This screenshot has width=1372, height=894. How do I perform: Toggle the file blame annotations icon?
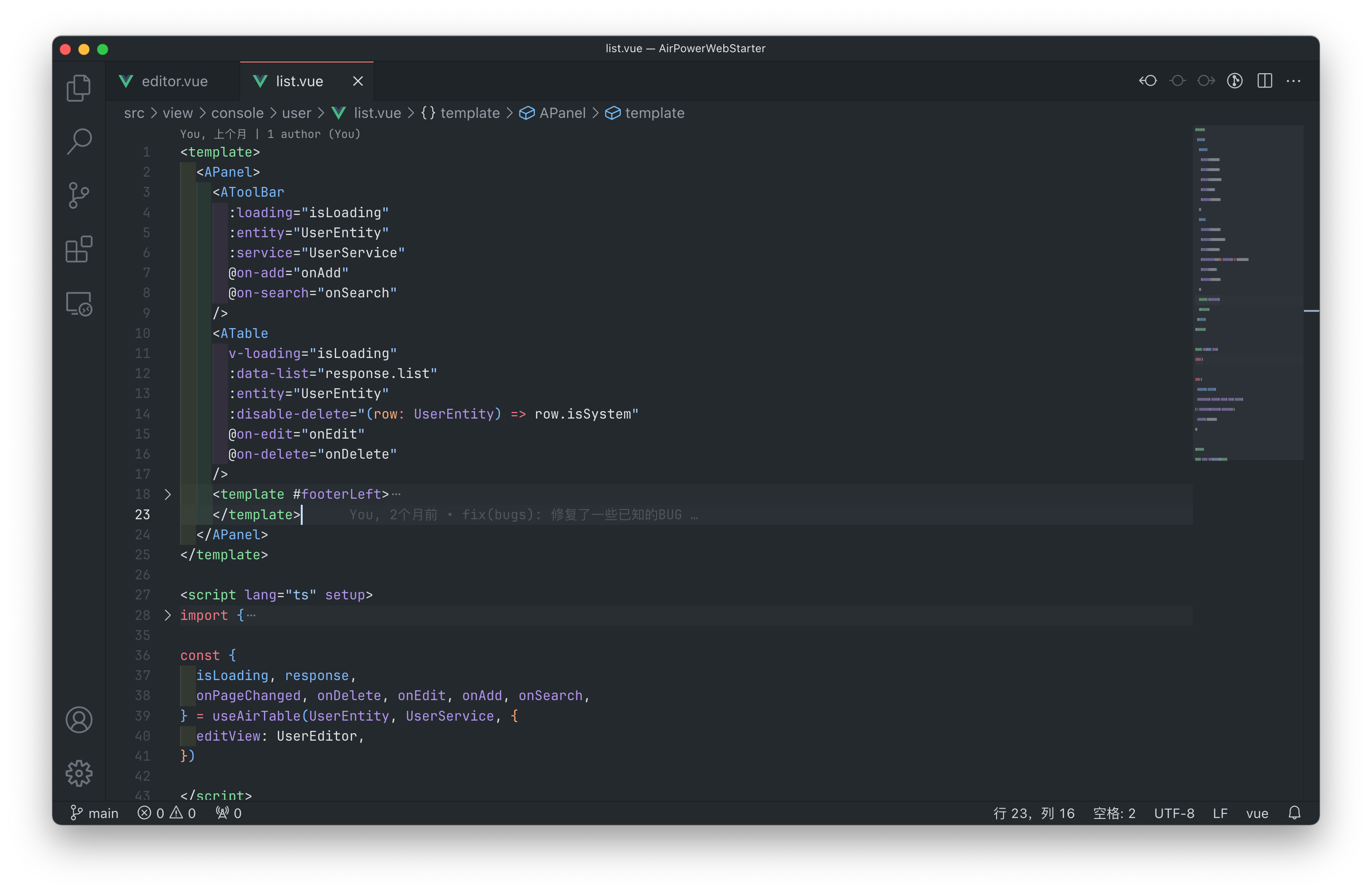[x=1235, y=81]
